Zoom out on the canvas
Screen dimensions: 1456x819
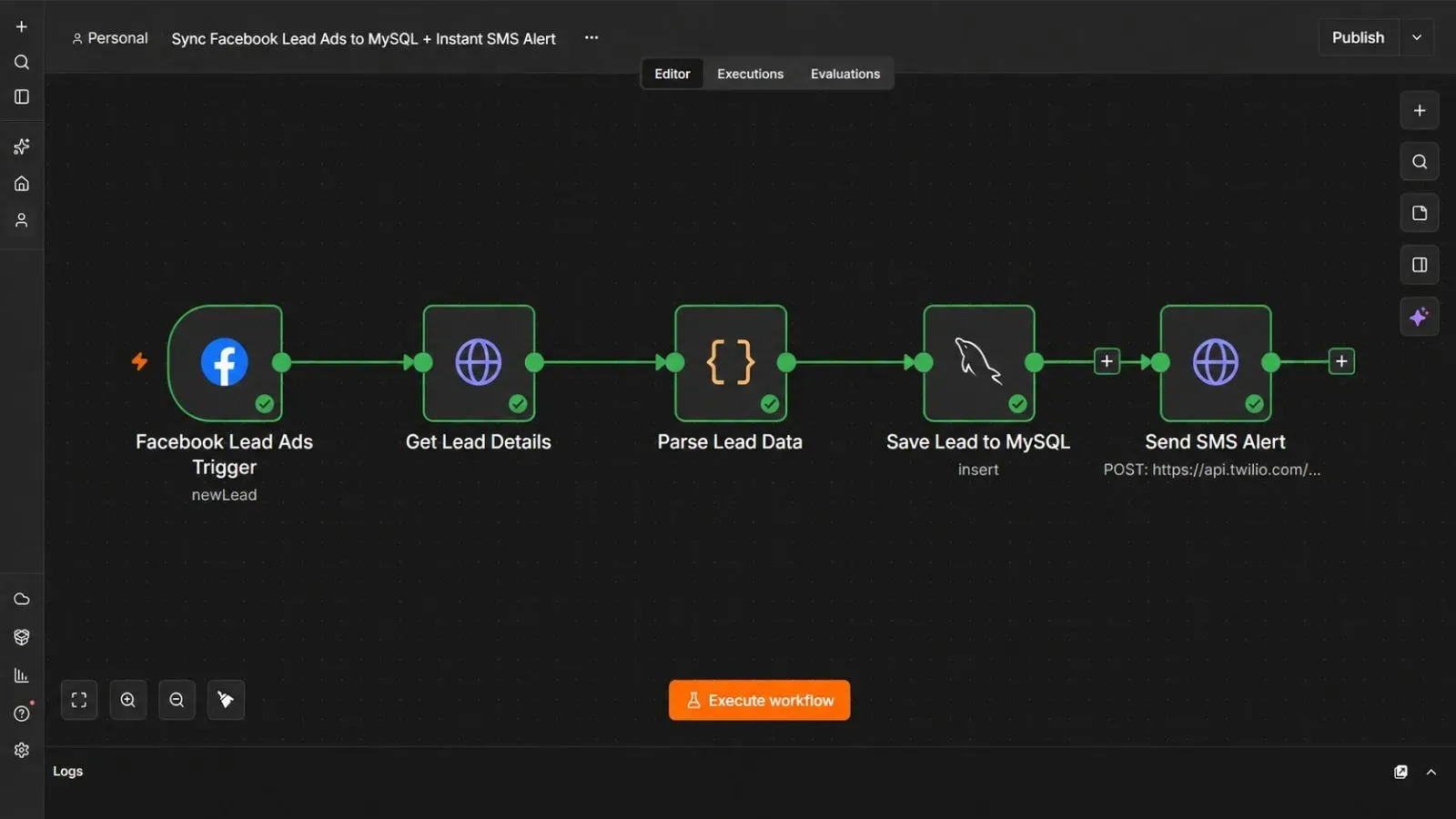click(177, 700)
